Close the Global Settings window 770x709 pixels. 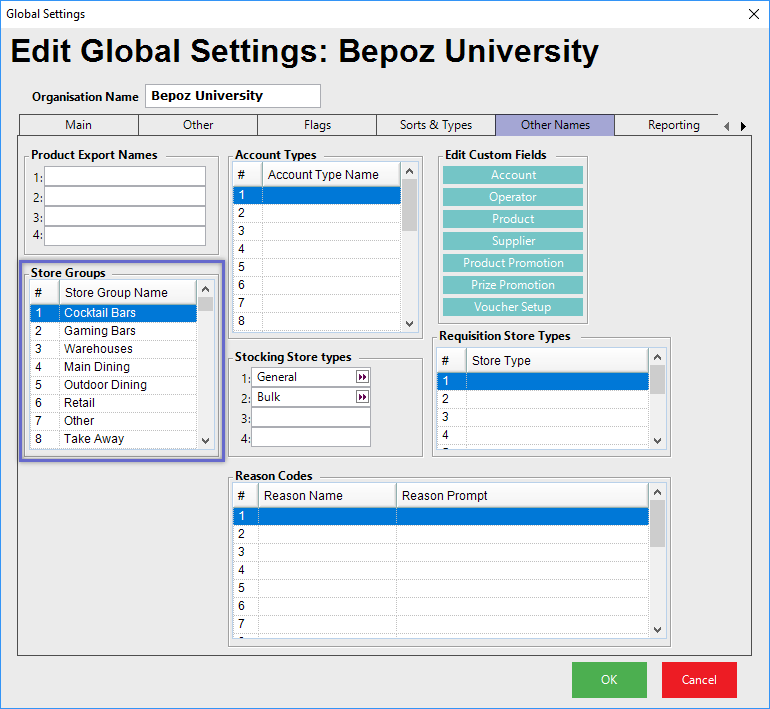pyautogui.click(x=753, y=14)
